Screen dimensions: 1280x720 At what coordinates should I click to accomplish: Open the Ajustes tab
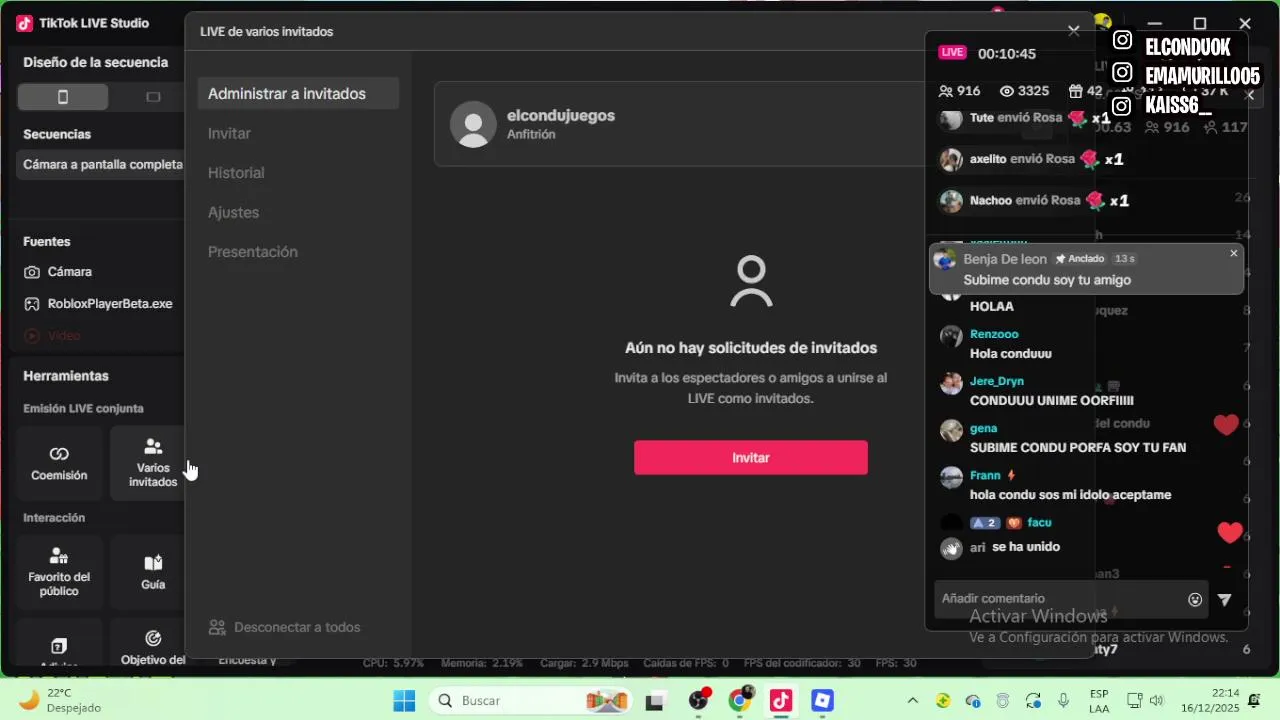coord(233,212)
